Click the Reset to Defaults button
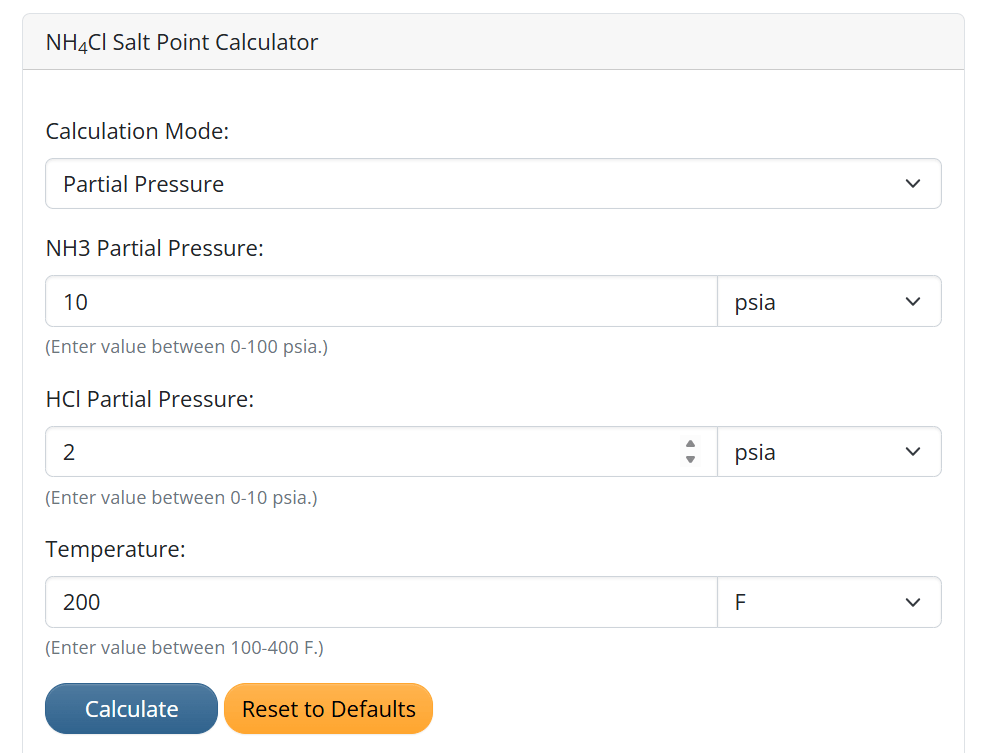981x753 pixels. (328, 709)
